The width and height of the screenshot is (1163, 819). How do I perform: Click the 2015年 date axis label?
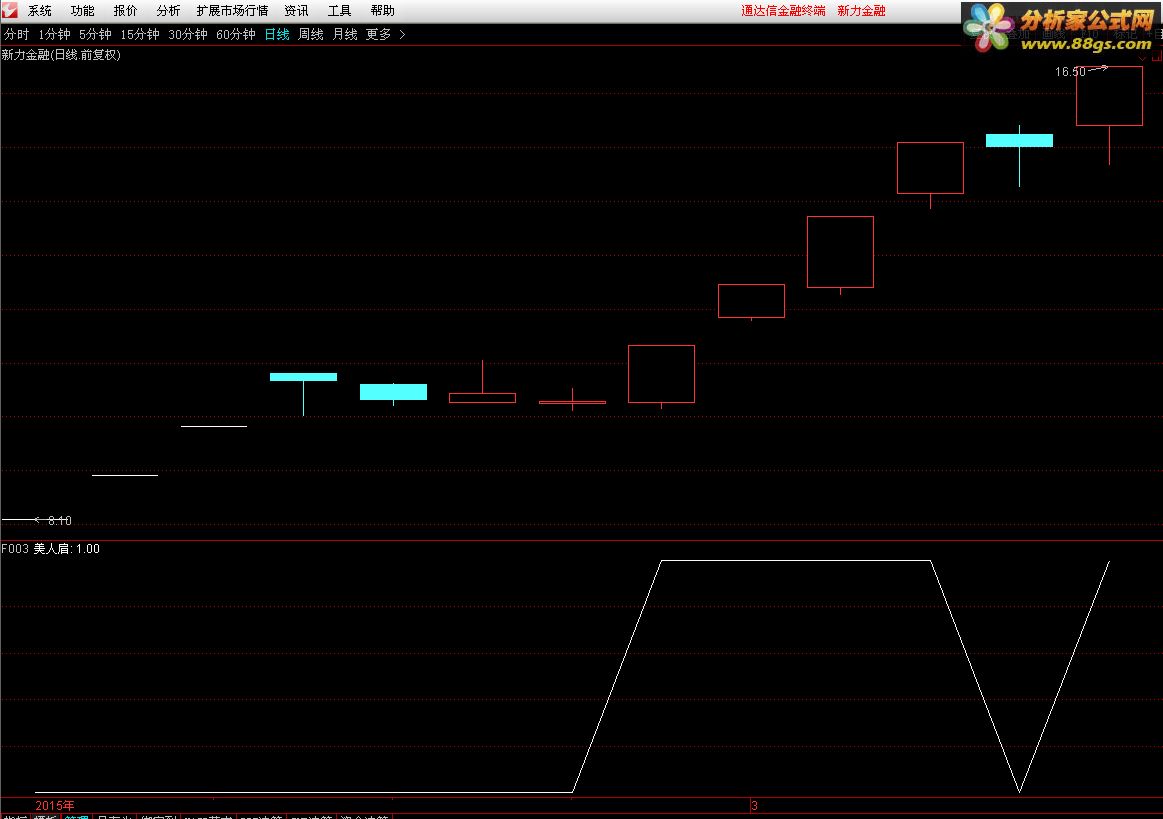coord(55,806)
